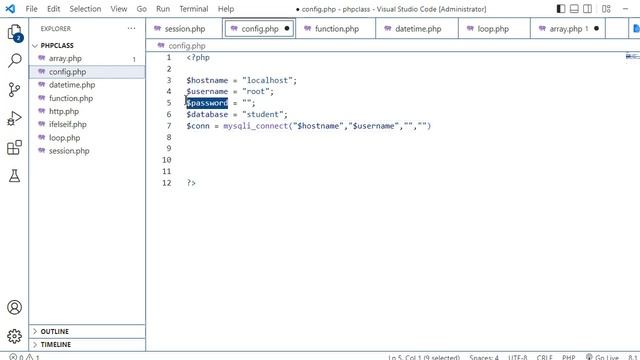Switch to datetime.php tab
640x360 pixels.
(x=418, y=29)
